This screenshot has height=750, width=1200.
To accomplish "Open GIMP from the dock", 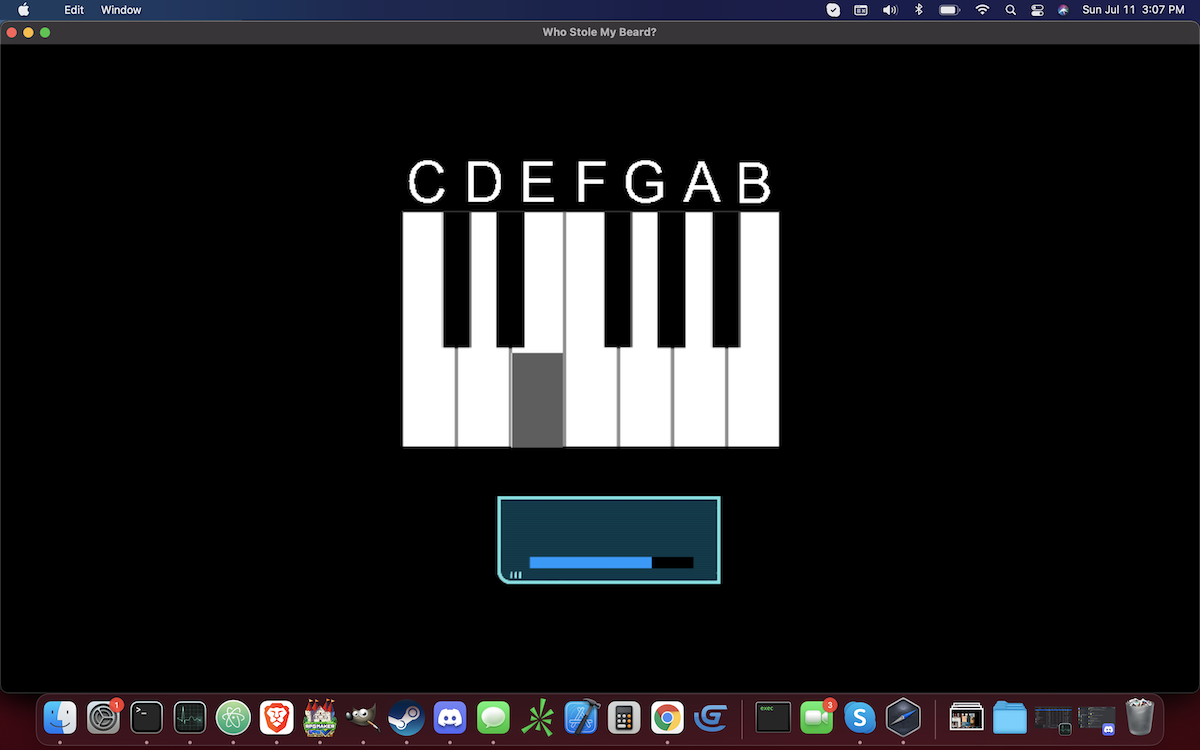I will pyautogui.click(x=362, y=717).
